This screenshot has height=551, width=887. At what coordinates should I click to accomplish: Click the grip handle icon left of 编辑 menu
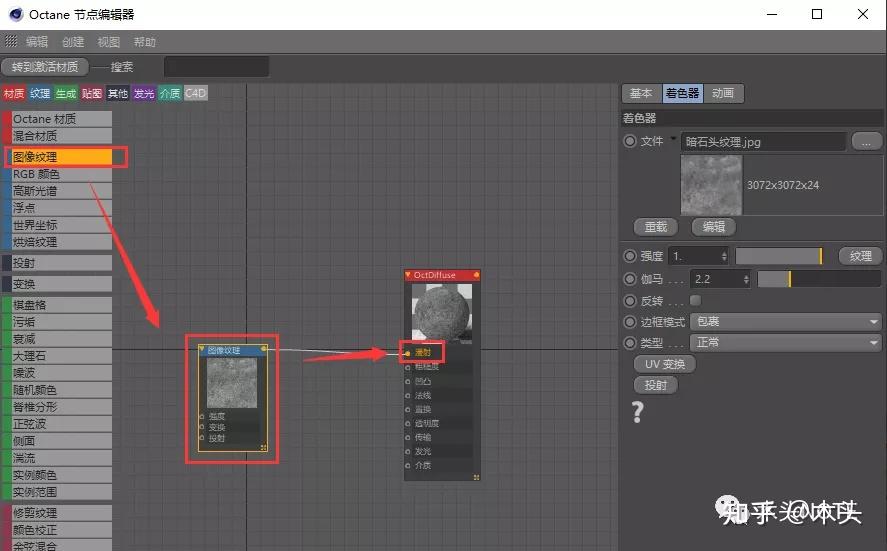[x=11, y=41]
